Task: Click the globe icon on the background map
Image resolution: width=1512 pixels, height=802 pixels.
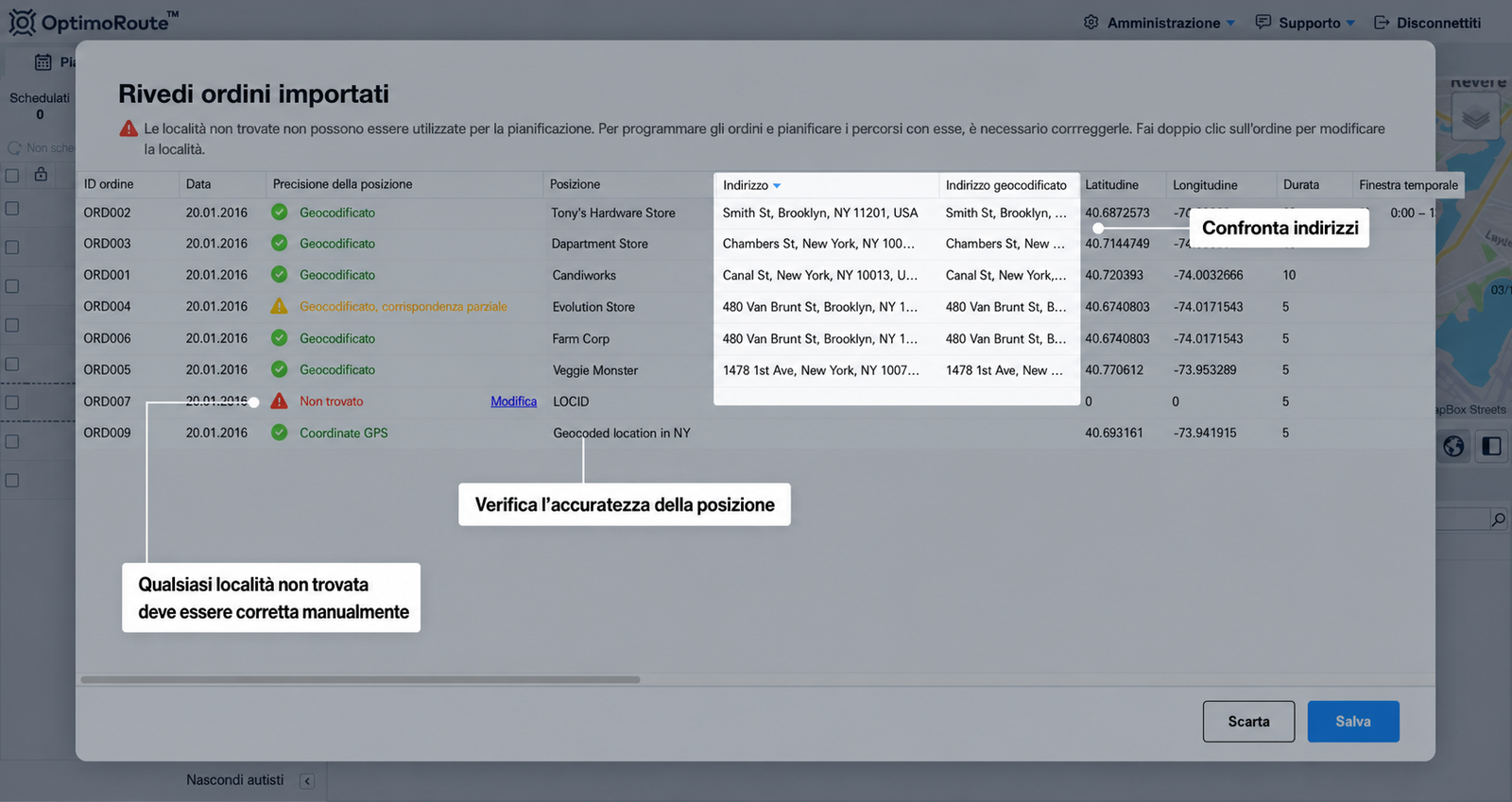Action: [x=1453, y=446]
